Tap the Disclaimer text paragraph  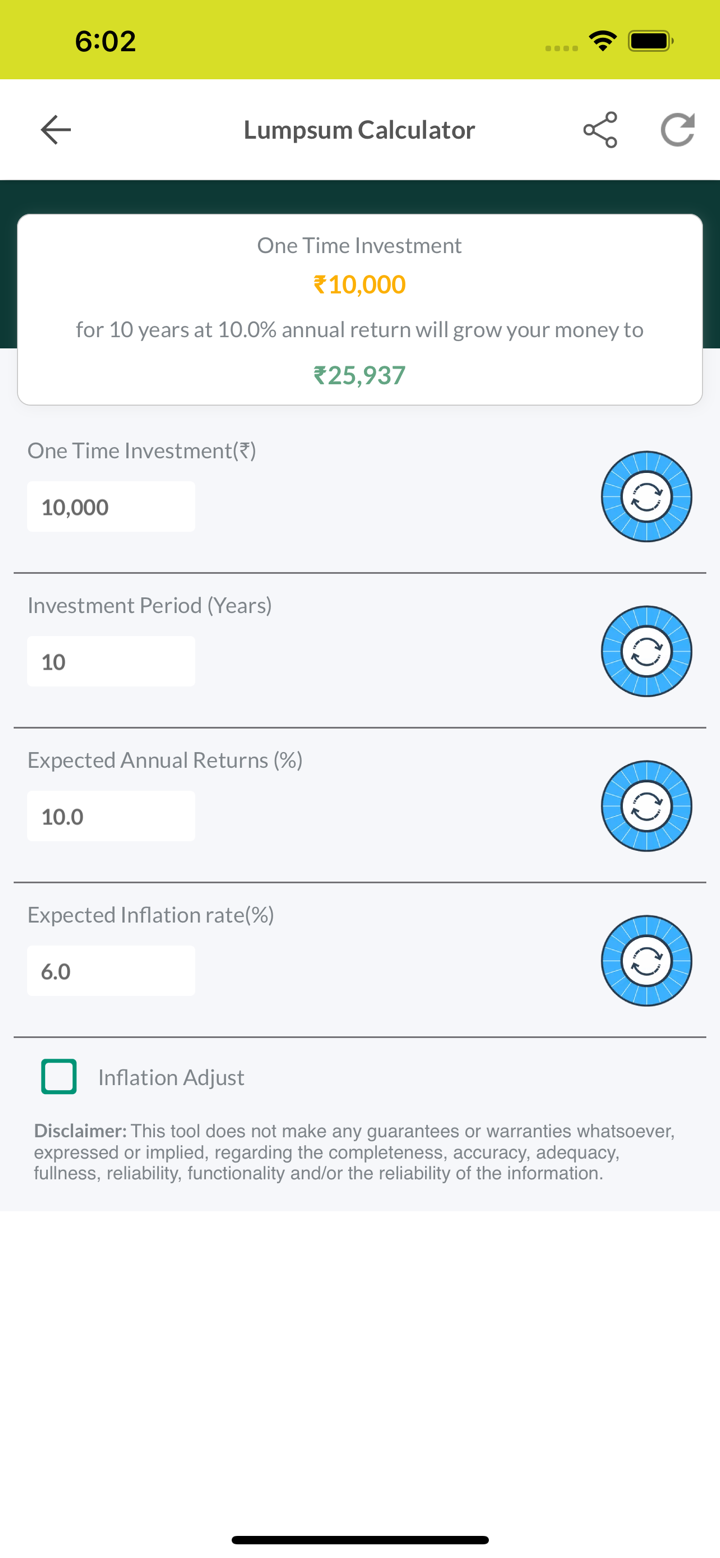click(355, 1152)
